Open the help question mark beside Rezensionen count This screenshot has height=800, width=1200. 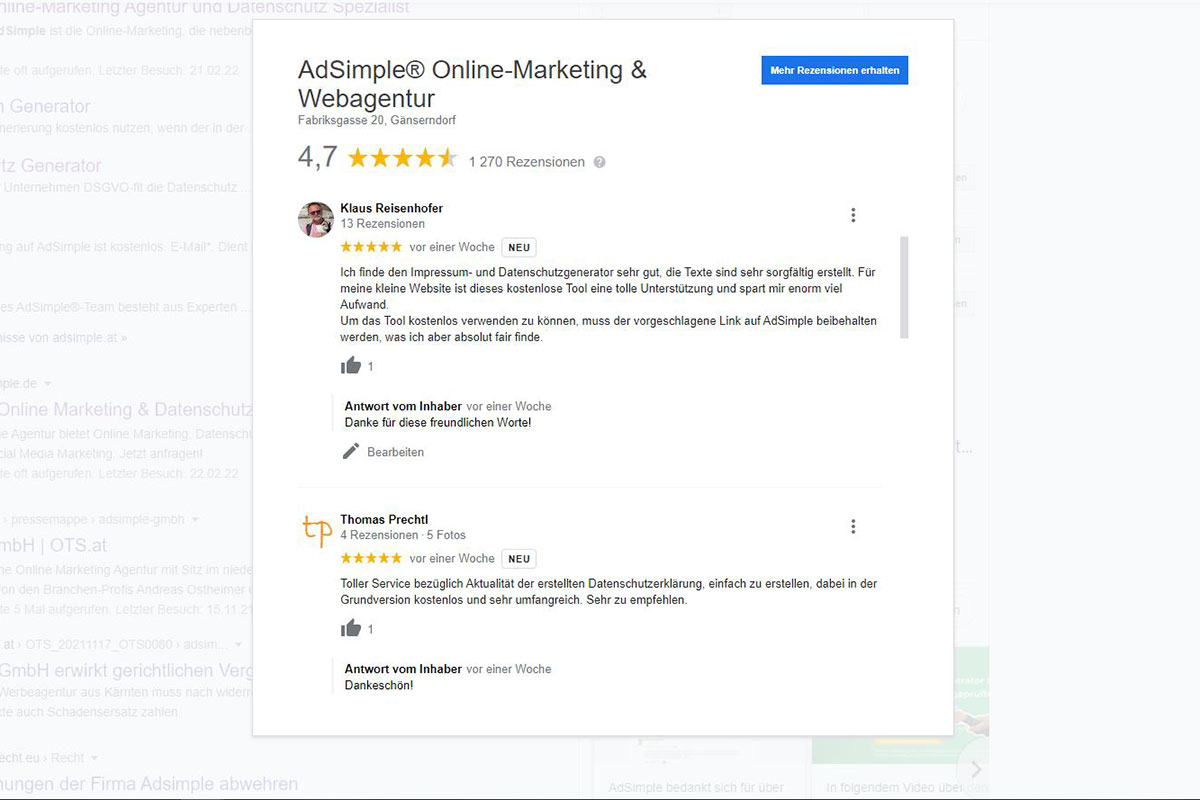(599, 162)
